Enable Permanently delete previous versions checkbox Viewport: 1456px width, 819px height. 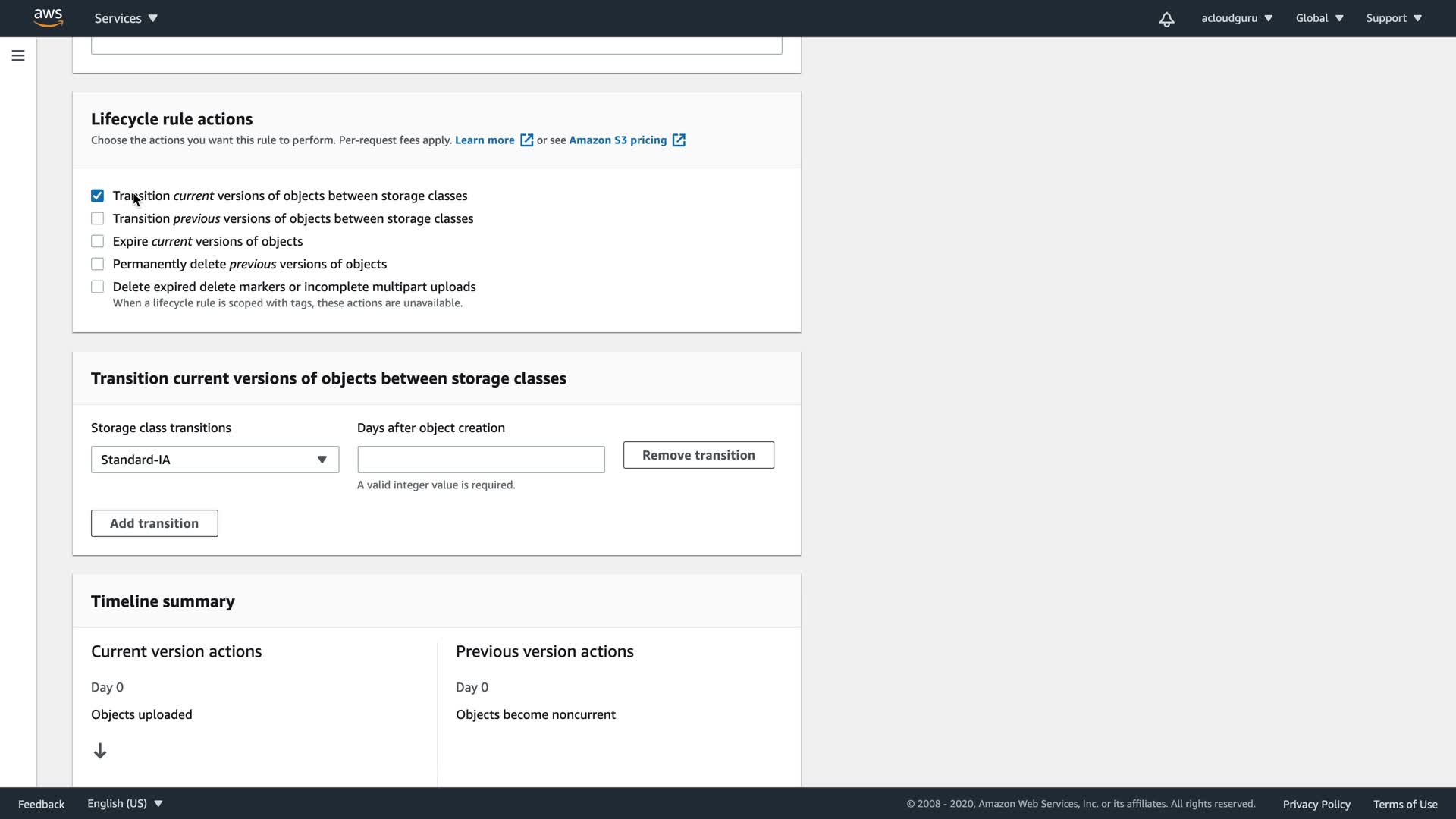pos(98,264)
